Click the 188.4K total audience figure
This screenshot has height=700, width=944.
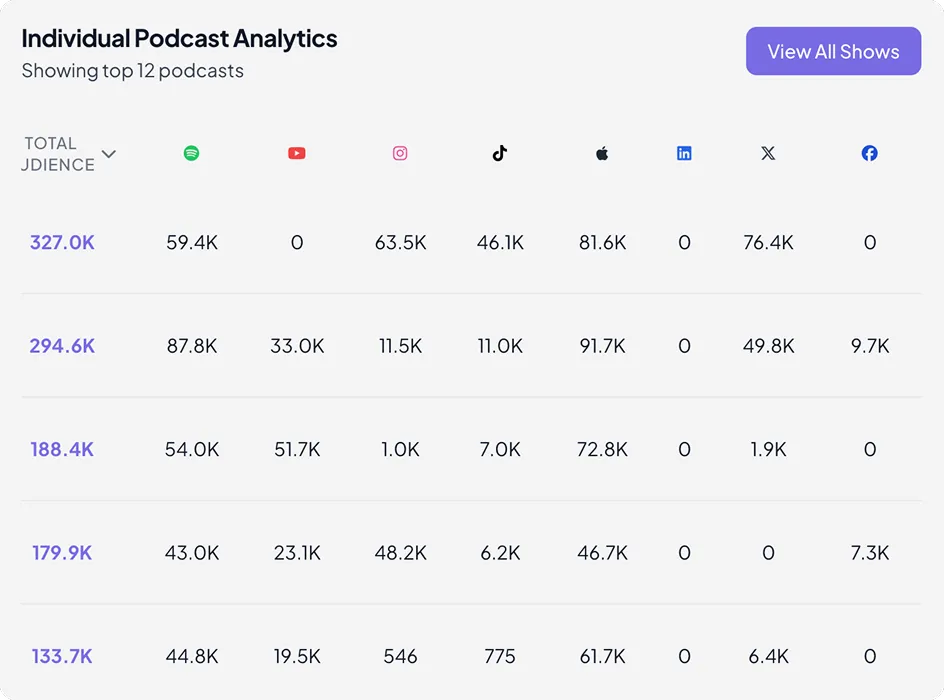62,449
